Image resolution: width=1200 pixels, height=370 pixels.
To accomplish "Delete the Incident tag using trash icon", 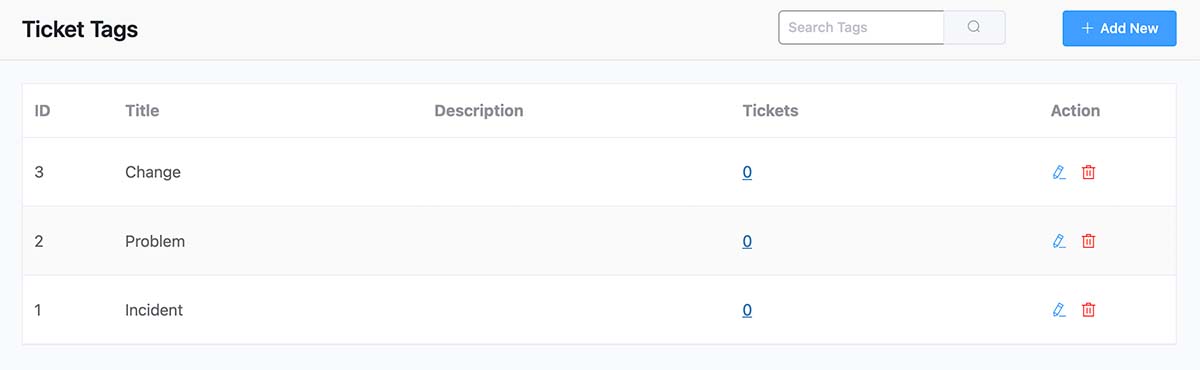I will click(x=1089, y=310).
